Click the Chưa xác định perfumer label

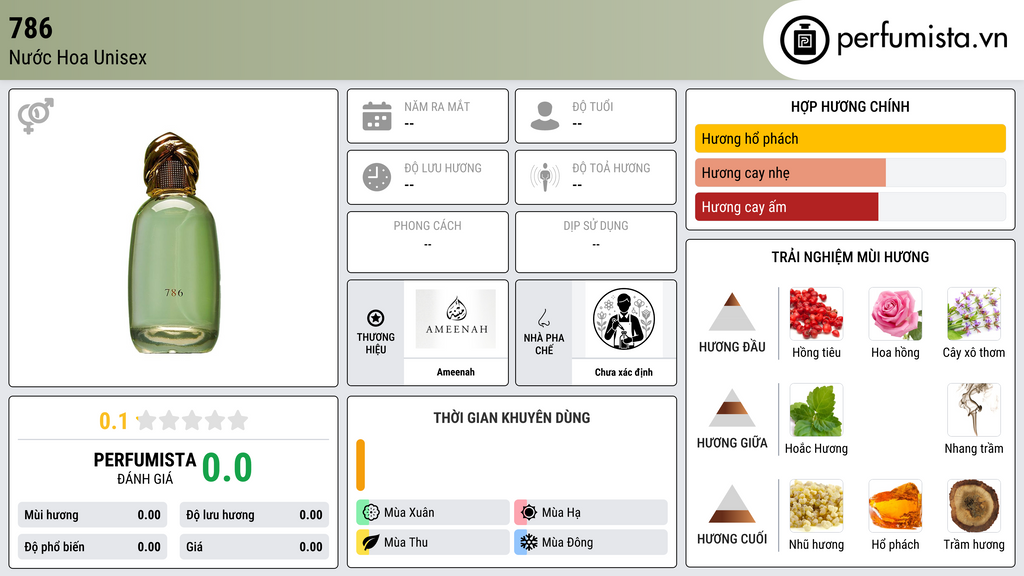click(x=624, y=372)
